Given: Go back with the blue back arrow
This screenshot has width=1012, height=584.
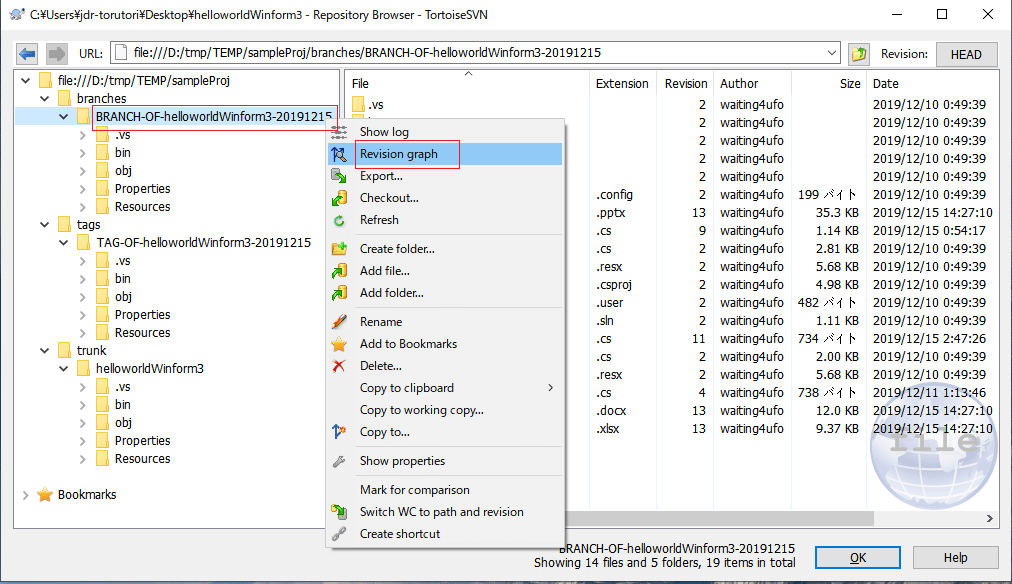Looking at the screenshot, I should tap(27, 54).
